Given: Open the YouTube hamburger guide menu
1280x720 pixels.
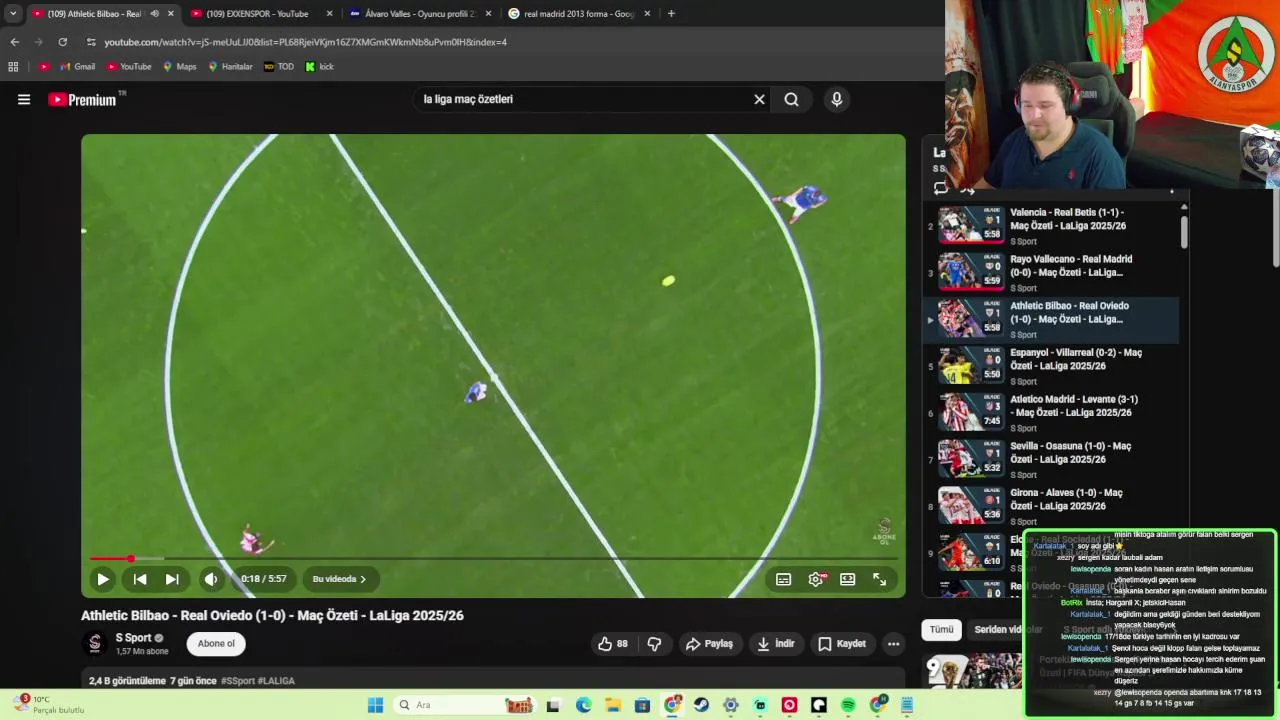Looking at the screenshot, I should (24, 99).
